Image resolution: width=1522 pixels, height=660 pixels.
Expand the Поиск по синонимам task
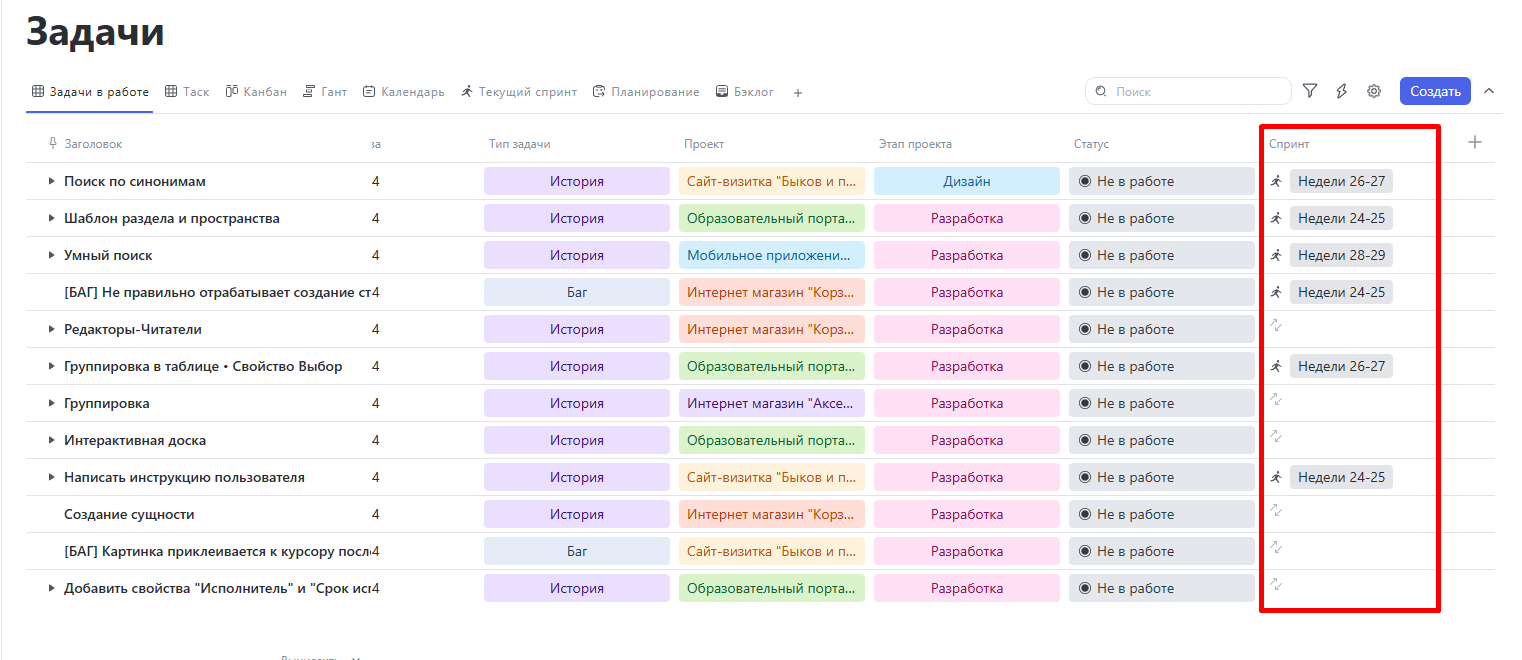pyautogui.click(x=52, y=181)
